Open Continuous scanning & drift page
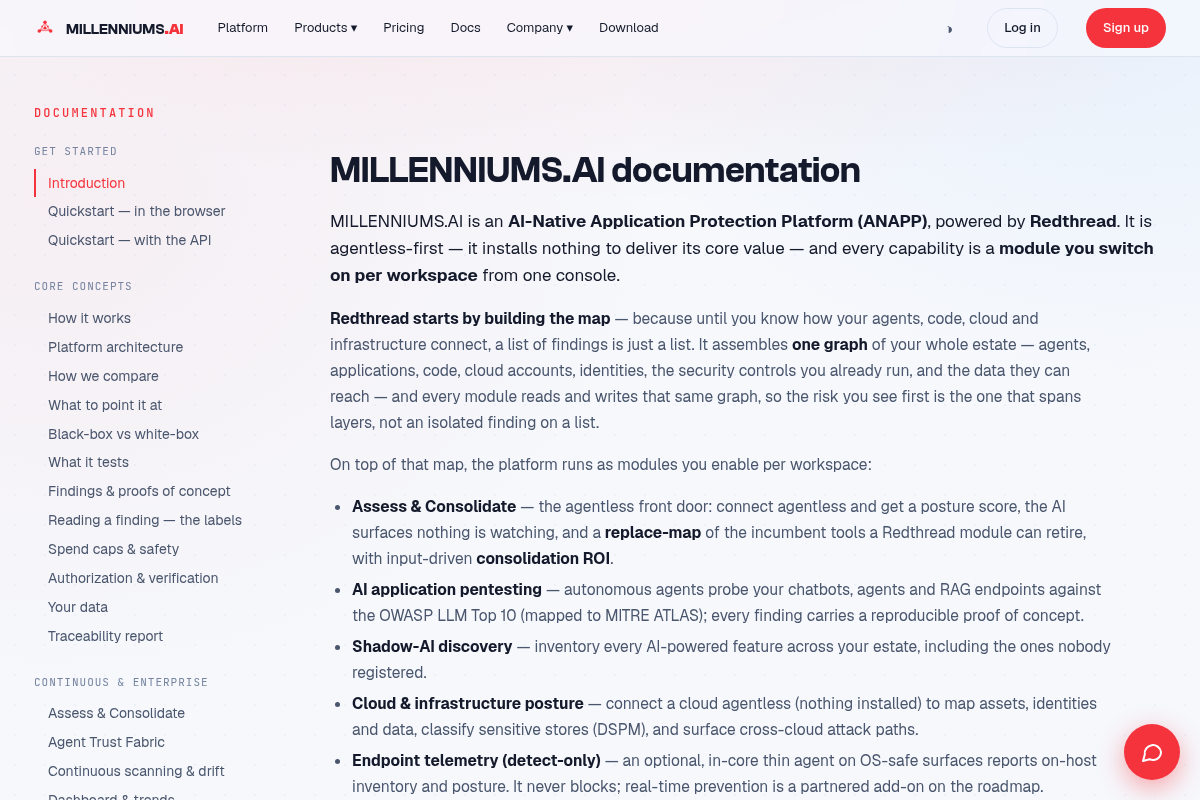Screen dimensions: 1200x800 pos(137,771)
